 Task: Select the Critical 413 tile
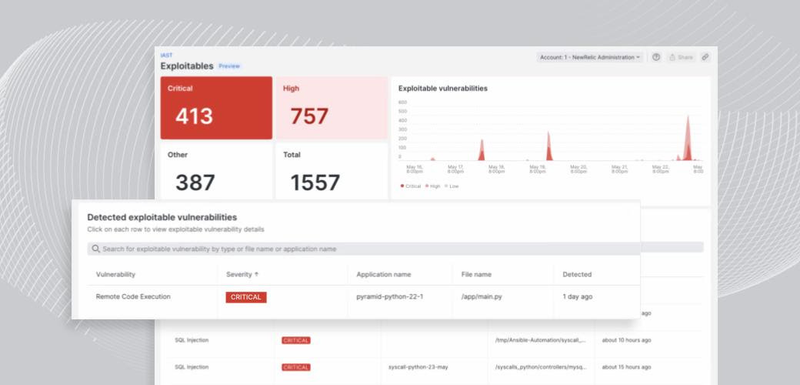pos(216,108)
